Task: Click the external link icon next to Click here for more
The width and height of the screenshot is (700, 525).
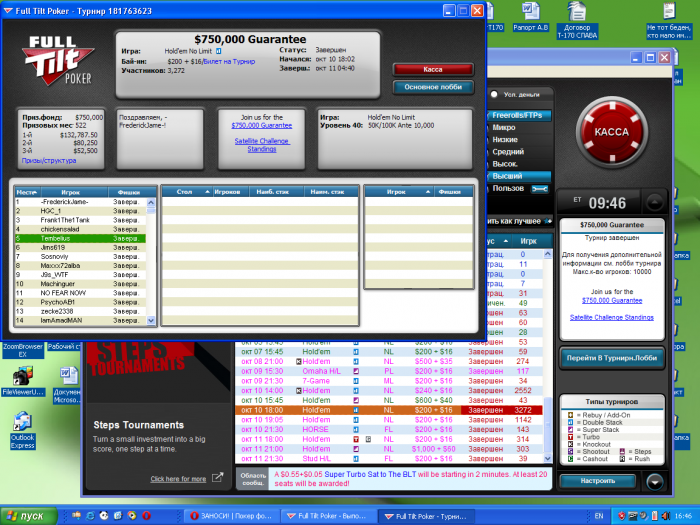Action: (x=217, y=478)
